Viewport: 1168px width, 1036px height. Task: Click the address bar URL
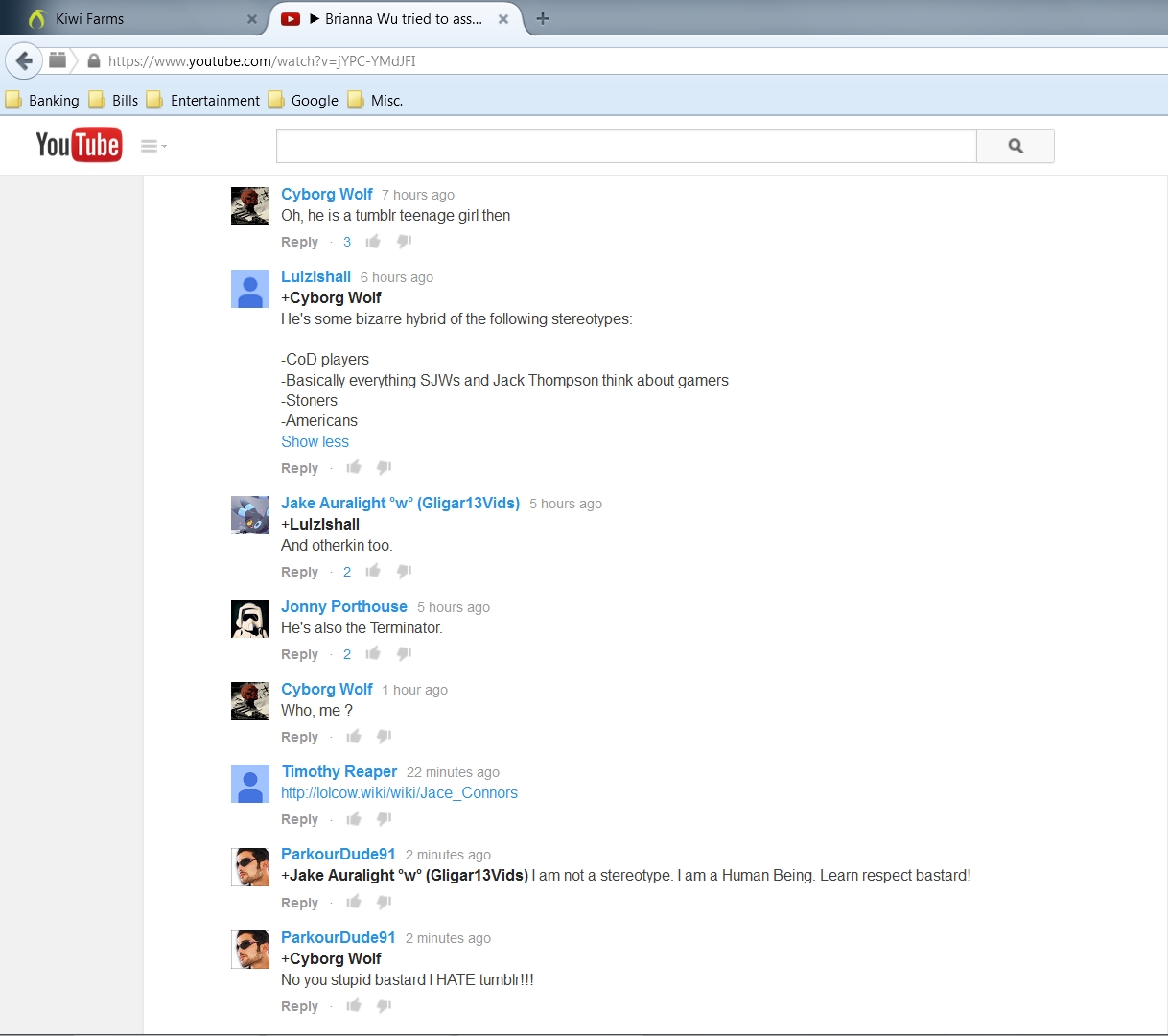pyautogui.click(x=262, y=61)
